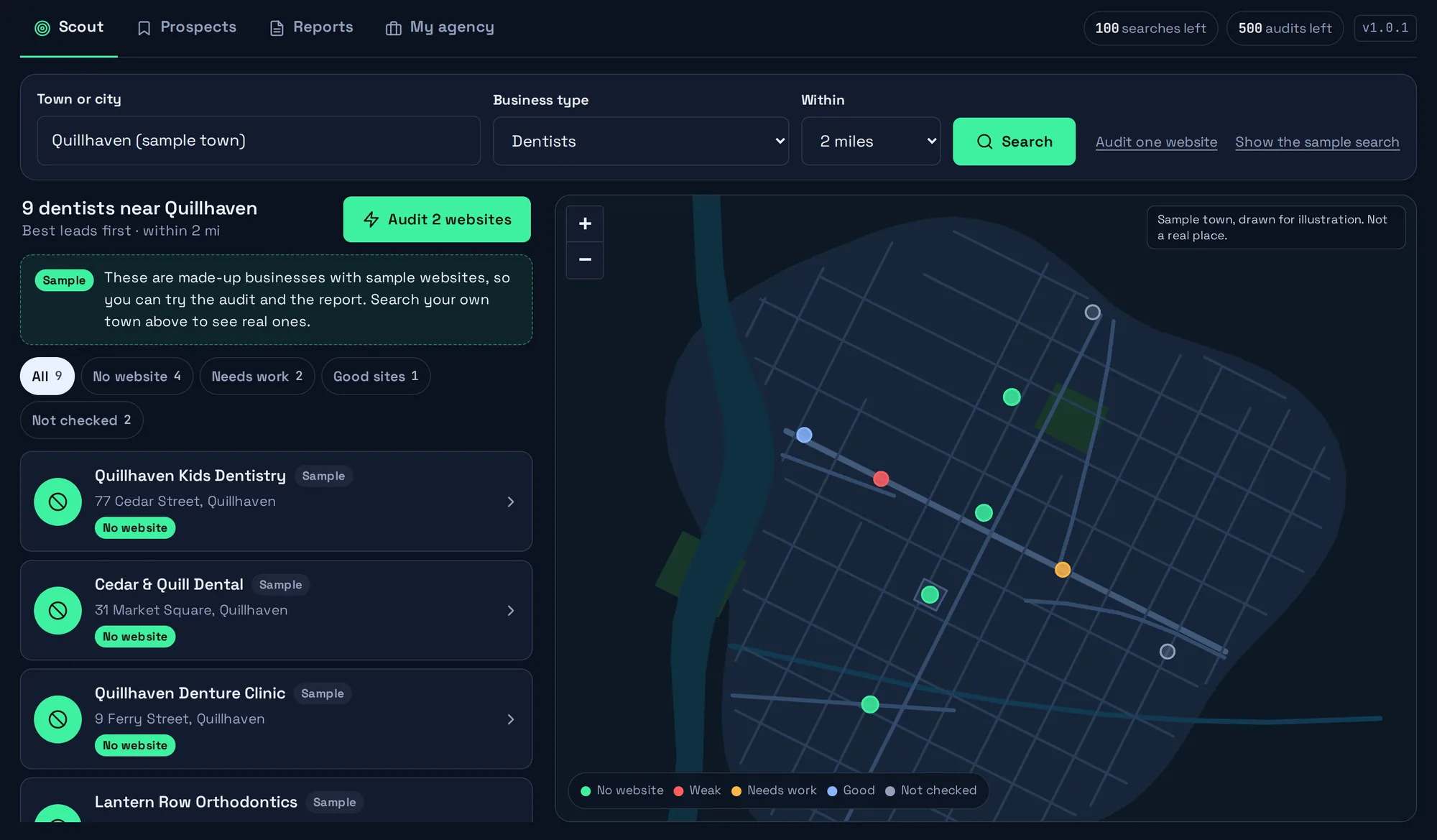The width and height of the screenshot is (1437, 840).
Task: Click the grey Not checked marker at lower right
Action: click(x=1168, y=651)
